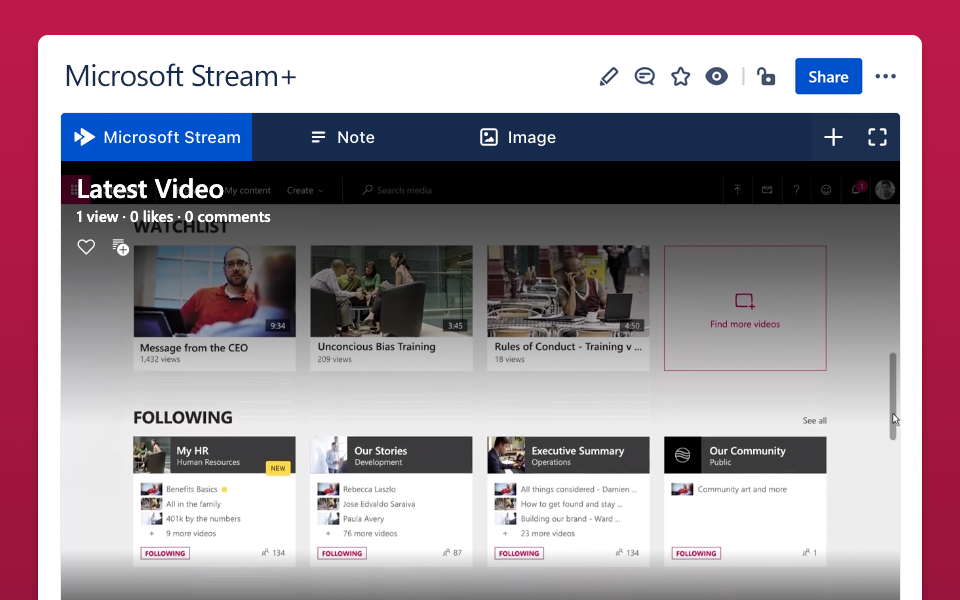Screen dimensions: 960x600
Task: Click Find more videos
Action: 745,309
